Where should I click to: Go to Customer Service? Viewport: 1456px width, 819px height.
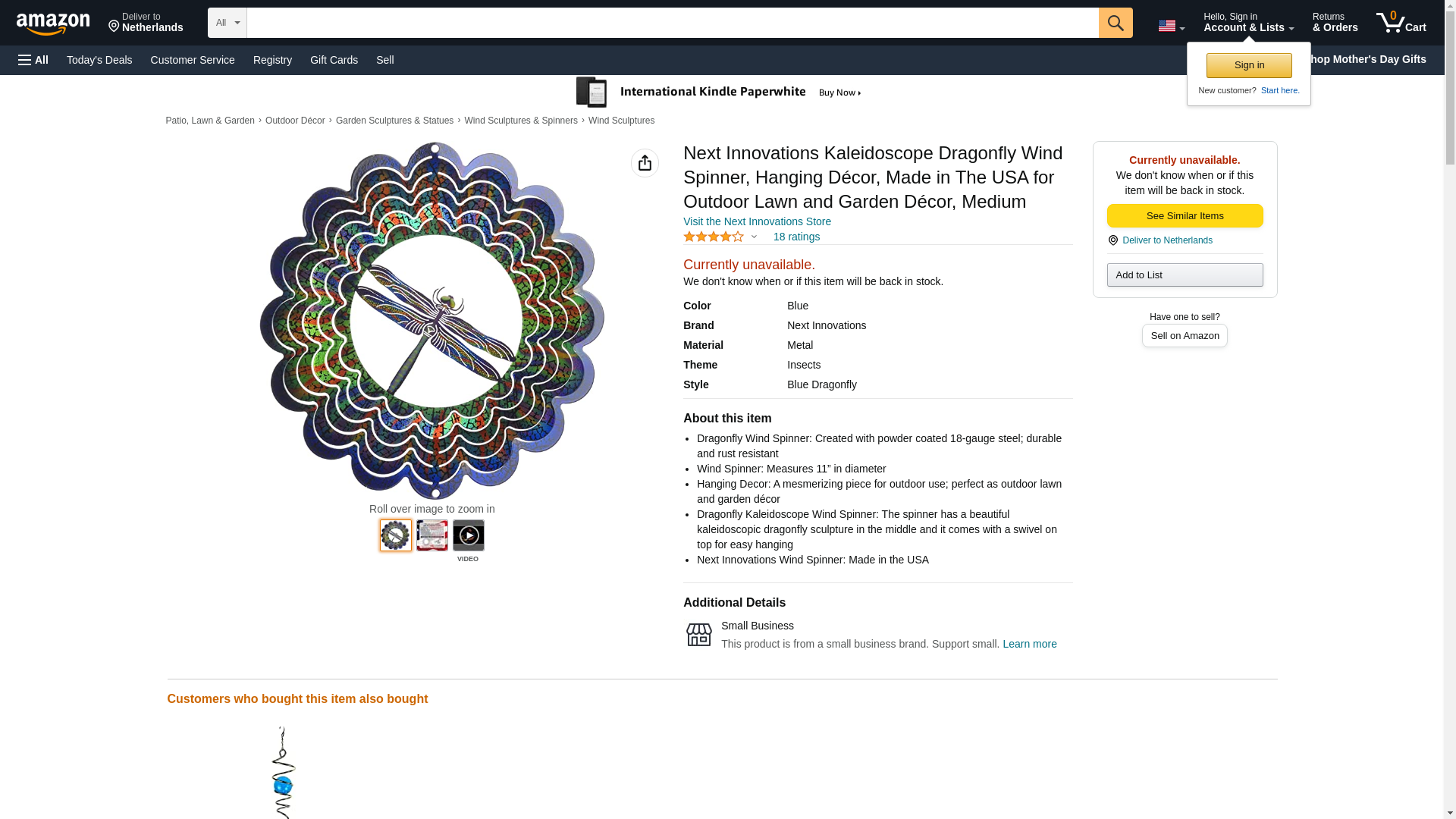193,60
